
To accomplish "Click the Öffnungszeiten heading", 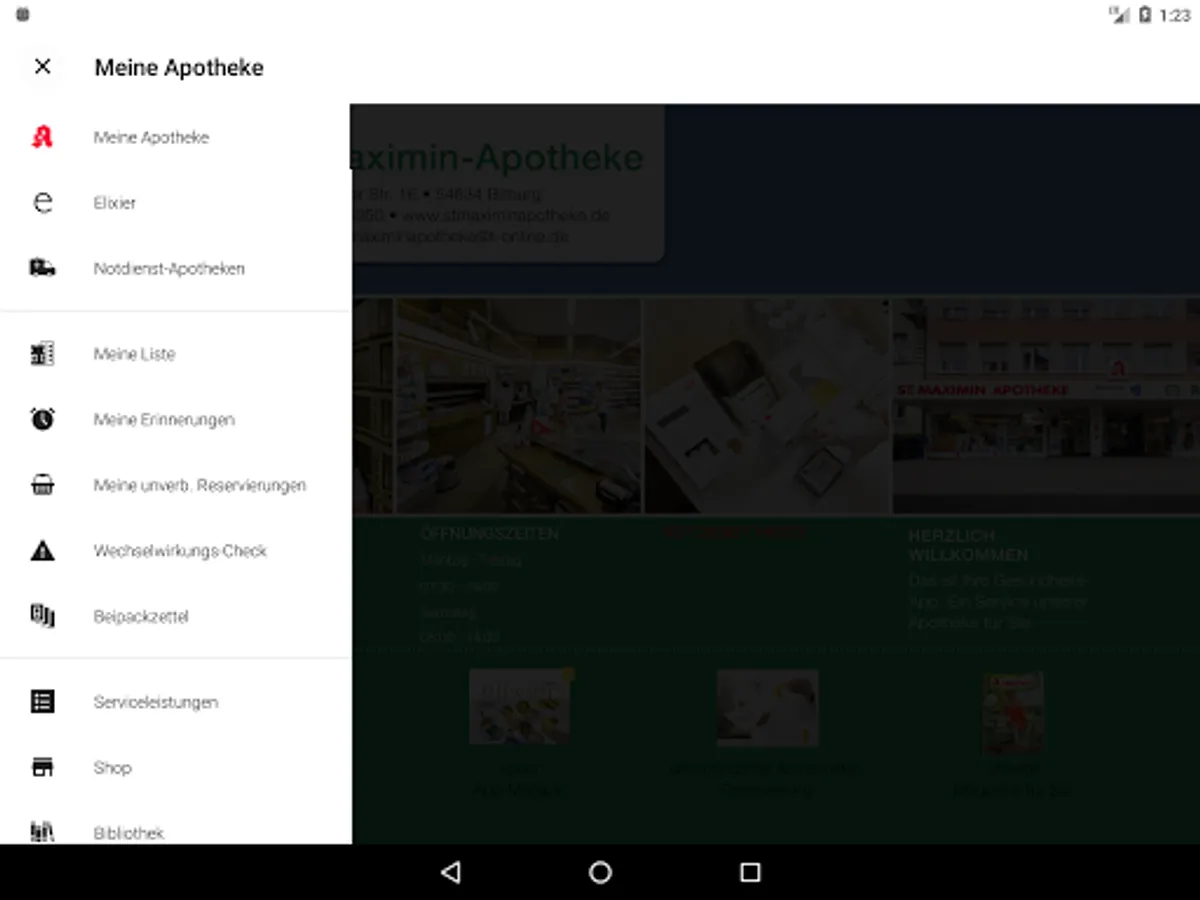I will pyautogui.click(x=489, y=534).
